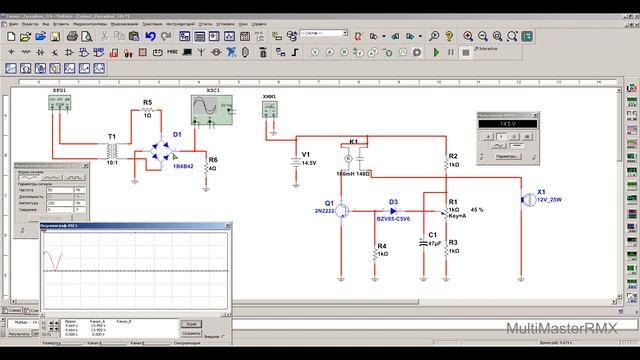Open the XSC1 oscilloscope instrument on schematic
Viewport: 640px width, 360px height.
point(212,109)
